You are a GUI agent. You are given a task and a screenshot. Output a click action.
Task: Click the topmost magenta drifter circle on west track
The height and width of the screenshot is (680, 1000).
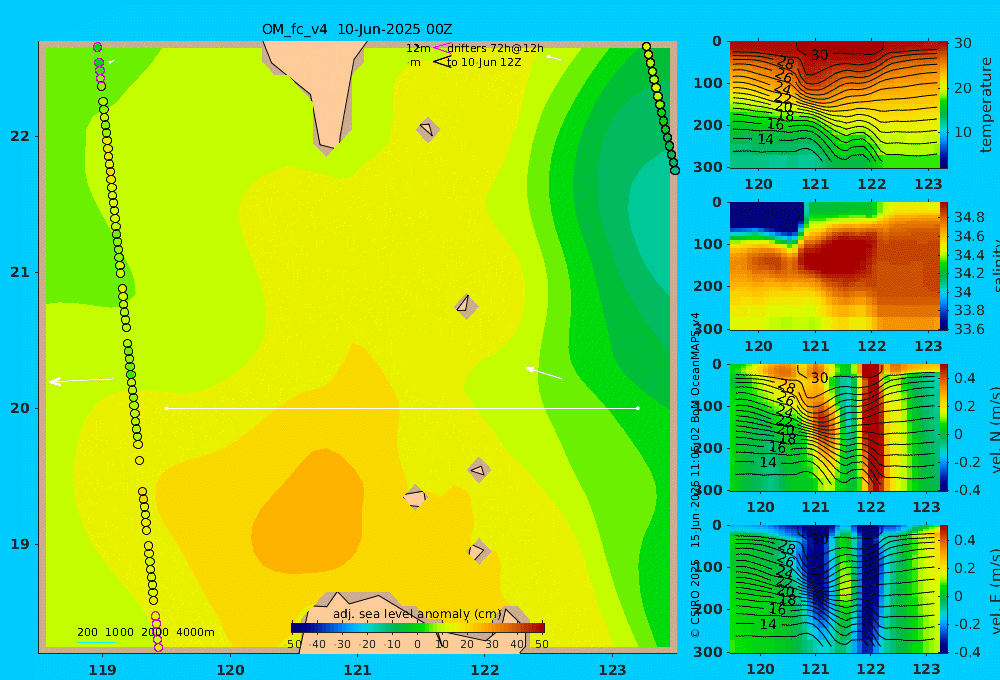[x=98, y=47]
